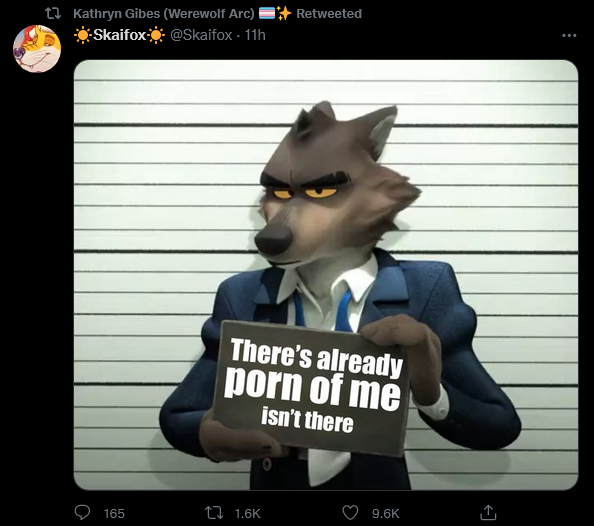This screenshot has width=594, height=526.
Task: Like the tweet with the heart icon
Action: point(350,513)
